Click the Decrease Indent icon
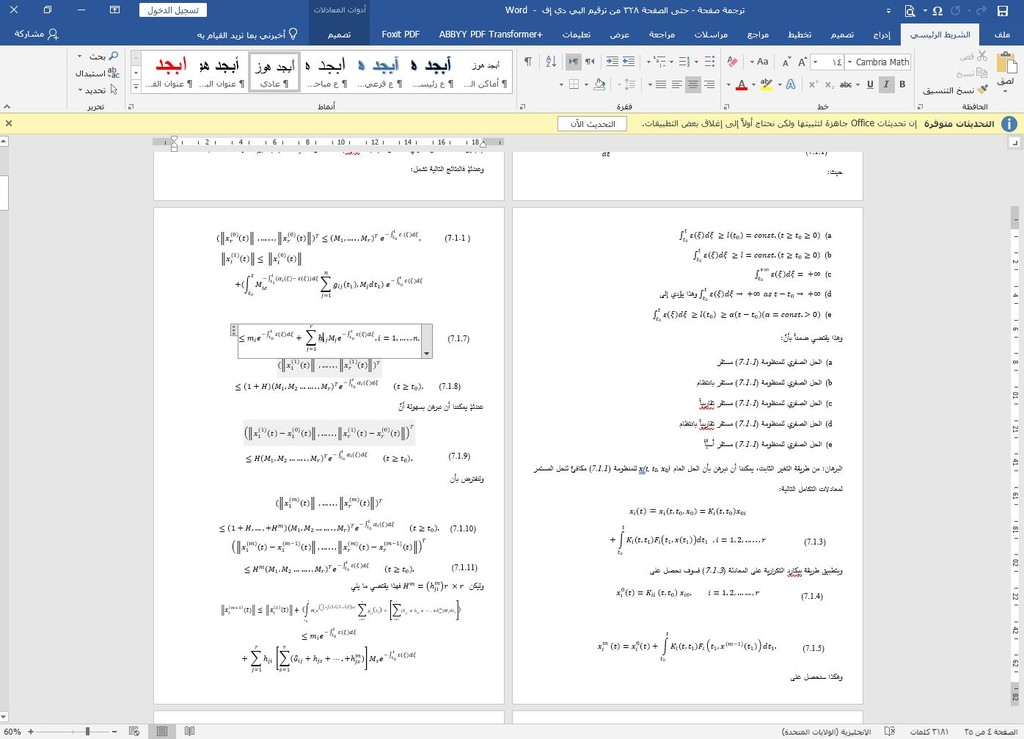This screenshot has height=739, width=1024. pos(628,62)
